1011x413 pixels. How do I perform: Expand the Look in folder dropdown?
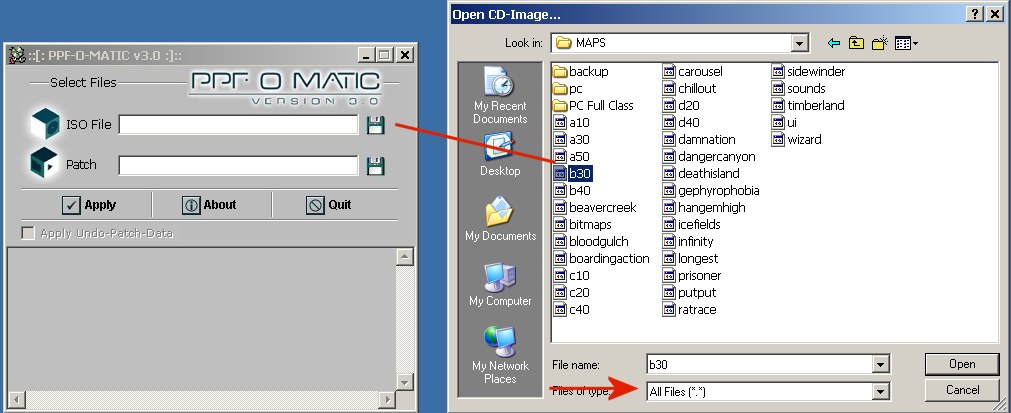(800, 43)
